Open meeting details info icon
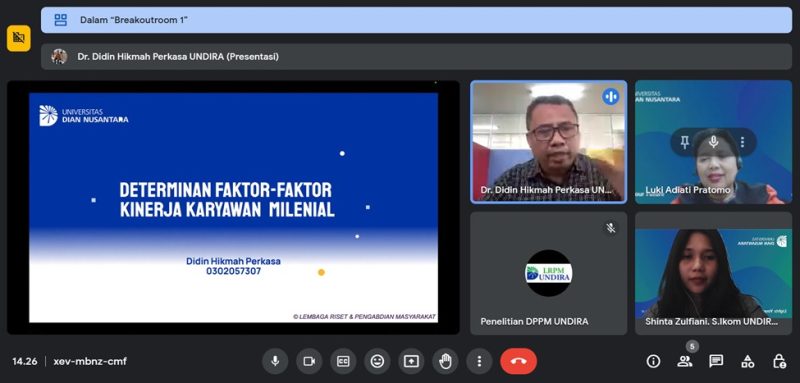Image resolution: width=800 pixels, height=383 pixels. pos(653,361)
